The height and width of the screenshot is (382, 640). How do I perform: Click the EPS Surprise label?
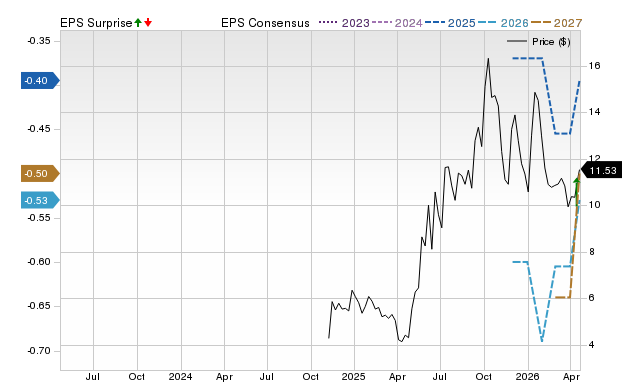tap(96, 23)
